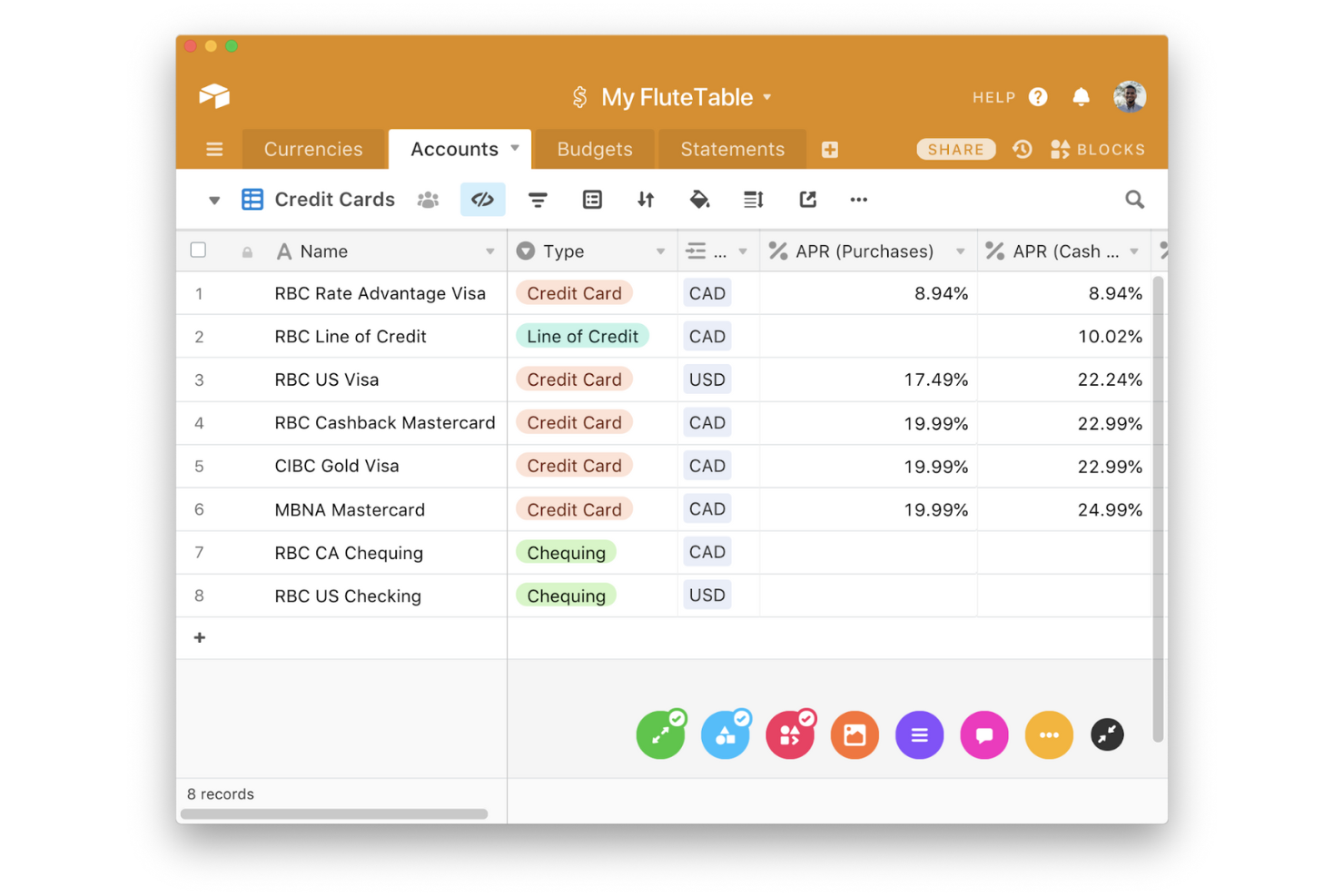Click the SHARE button
Screen dimensions: 1344x896
(x=955, y=149)
